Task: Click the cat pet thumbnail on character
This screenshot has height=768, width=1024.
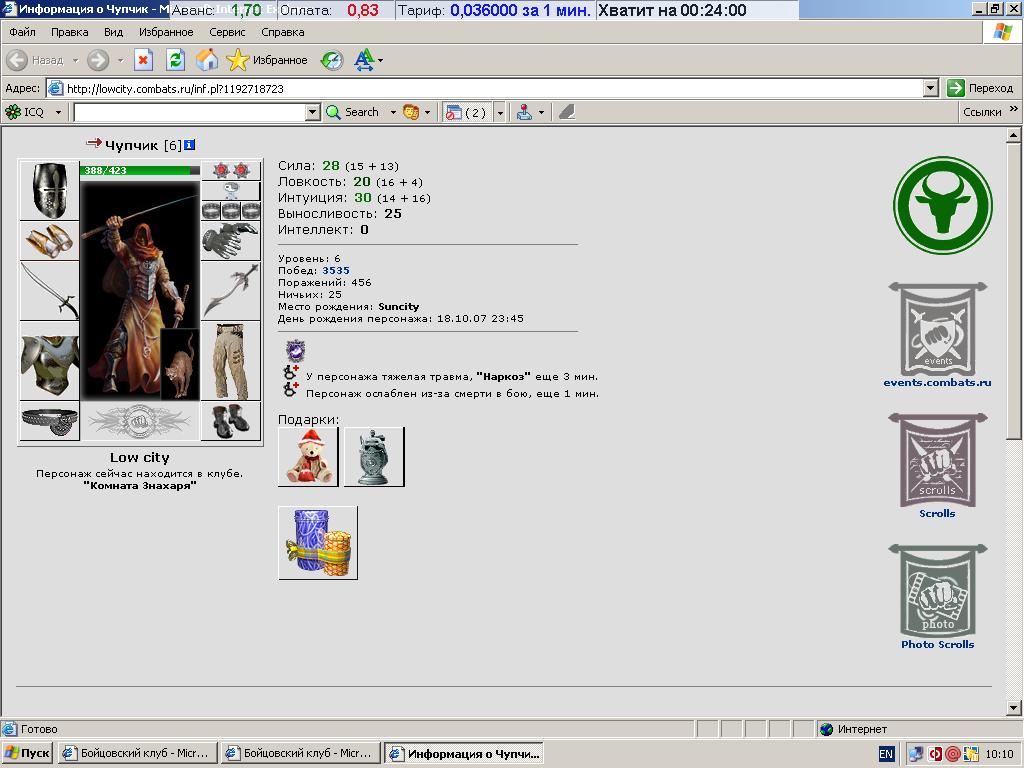Action: point(180,364)
